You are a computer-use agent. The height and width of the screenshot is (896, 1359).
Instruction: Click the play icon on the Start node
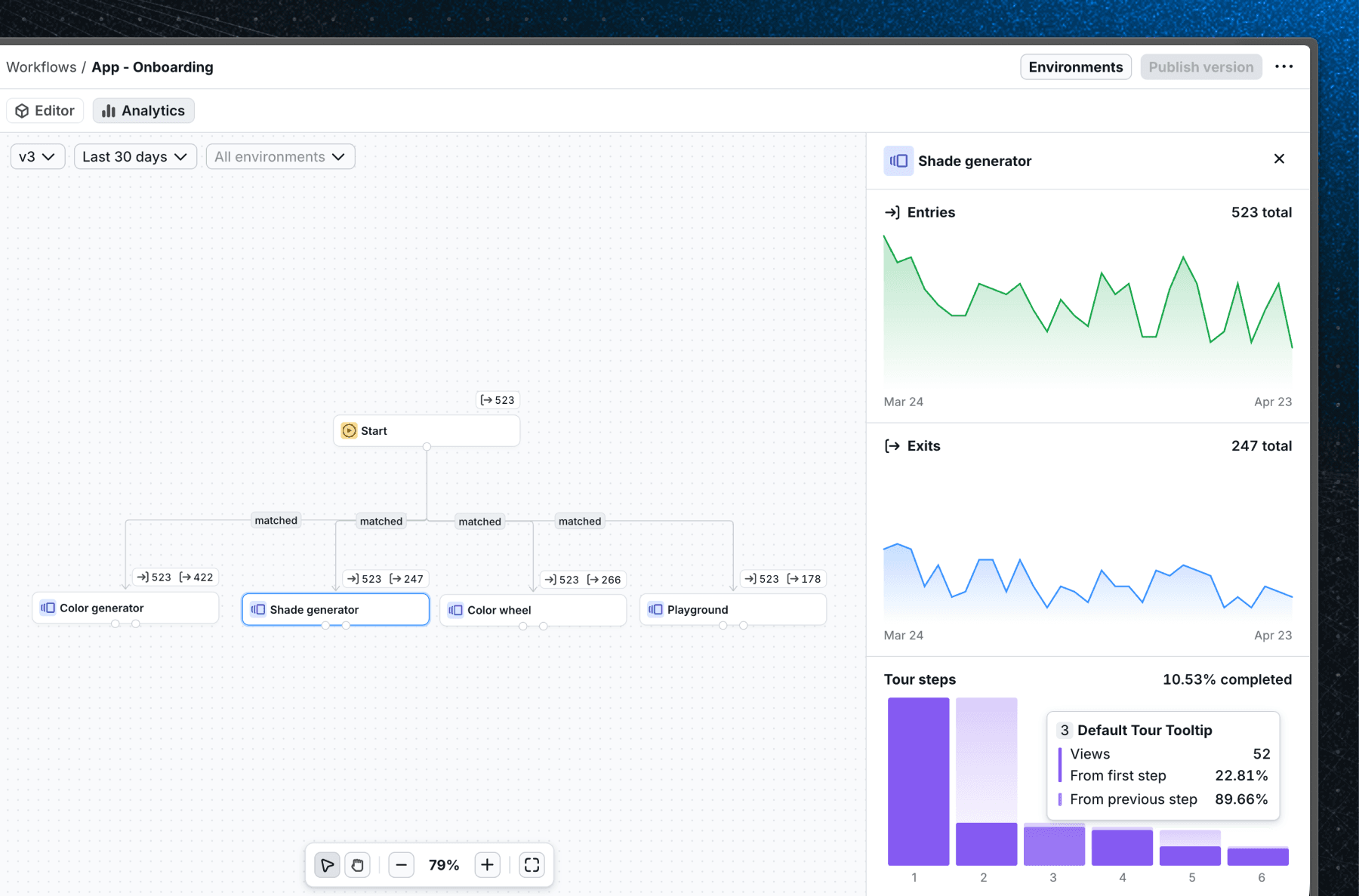pyautogui.click(x=348, y=430)
